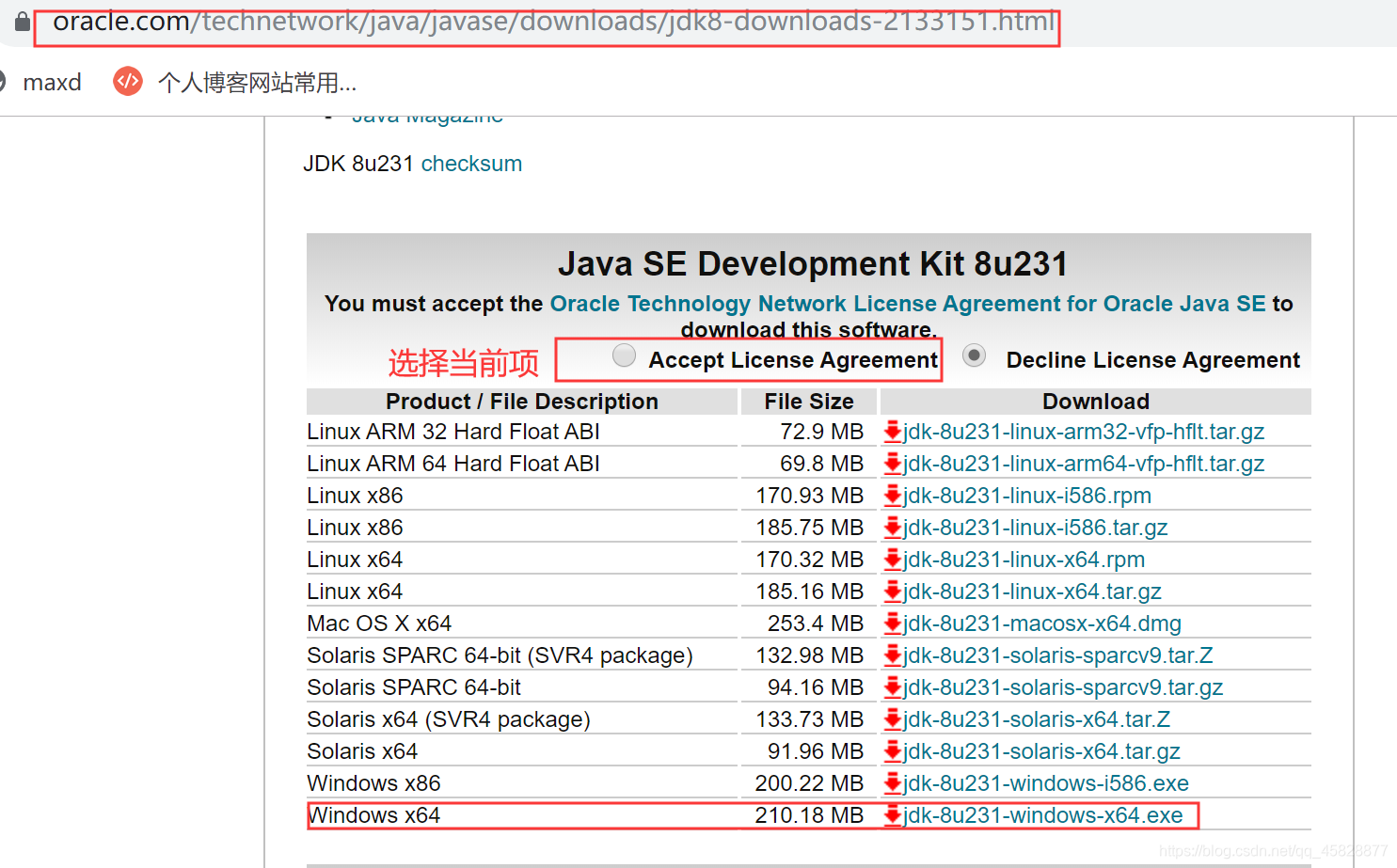The width and height of the screenshot is (1397, 868).
Task: Click the File Size column header
Action: pos(809,402)
